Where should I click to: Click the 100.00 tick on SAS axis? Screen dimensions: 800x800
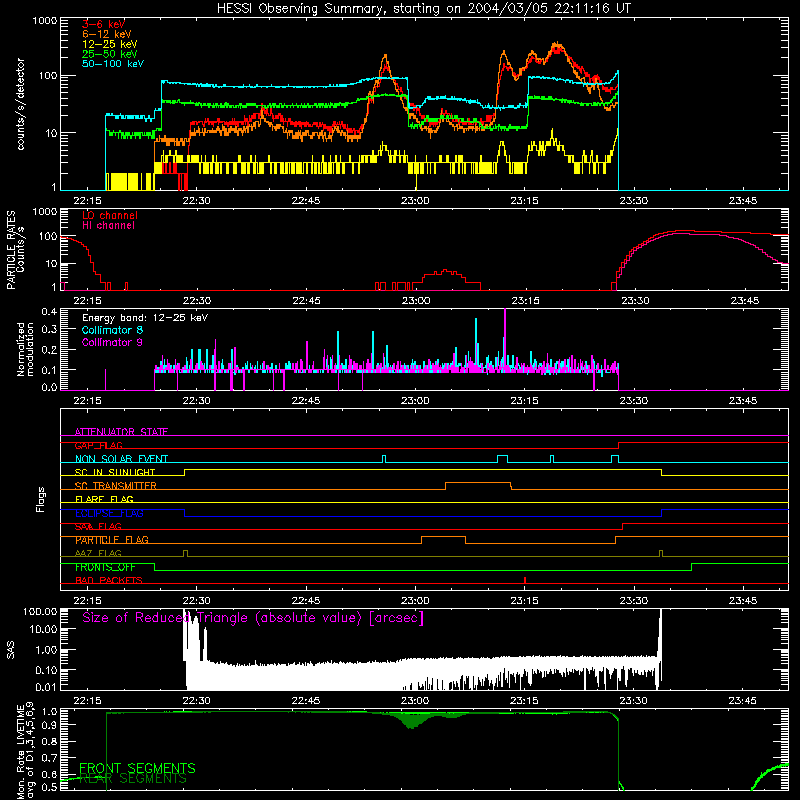40,611
